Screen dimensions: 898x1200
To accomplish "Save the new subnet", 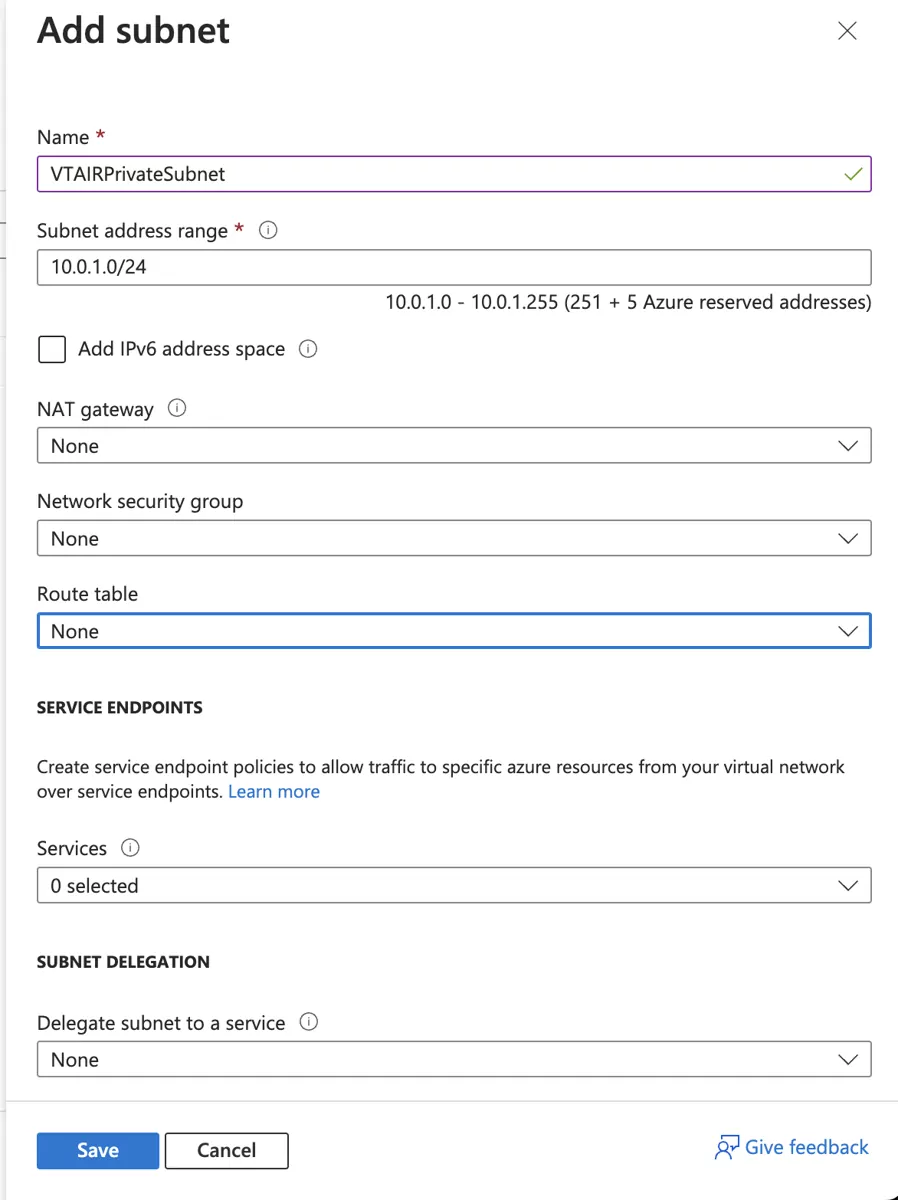I will [x=97, y=1150].
